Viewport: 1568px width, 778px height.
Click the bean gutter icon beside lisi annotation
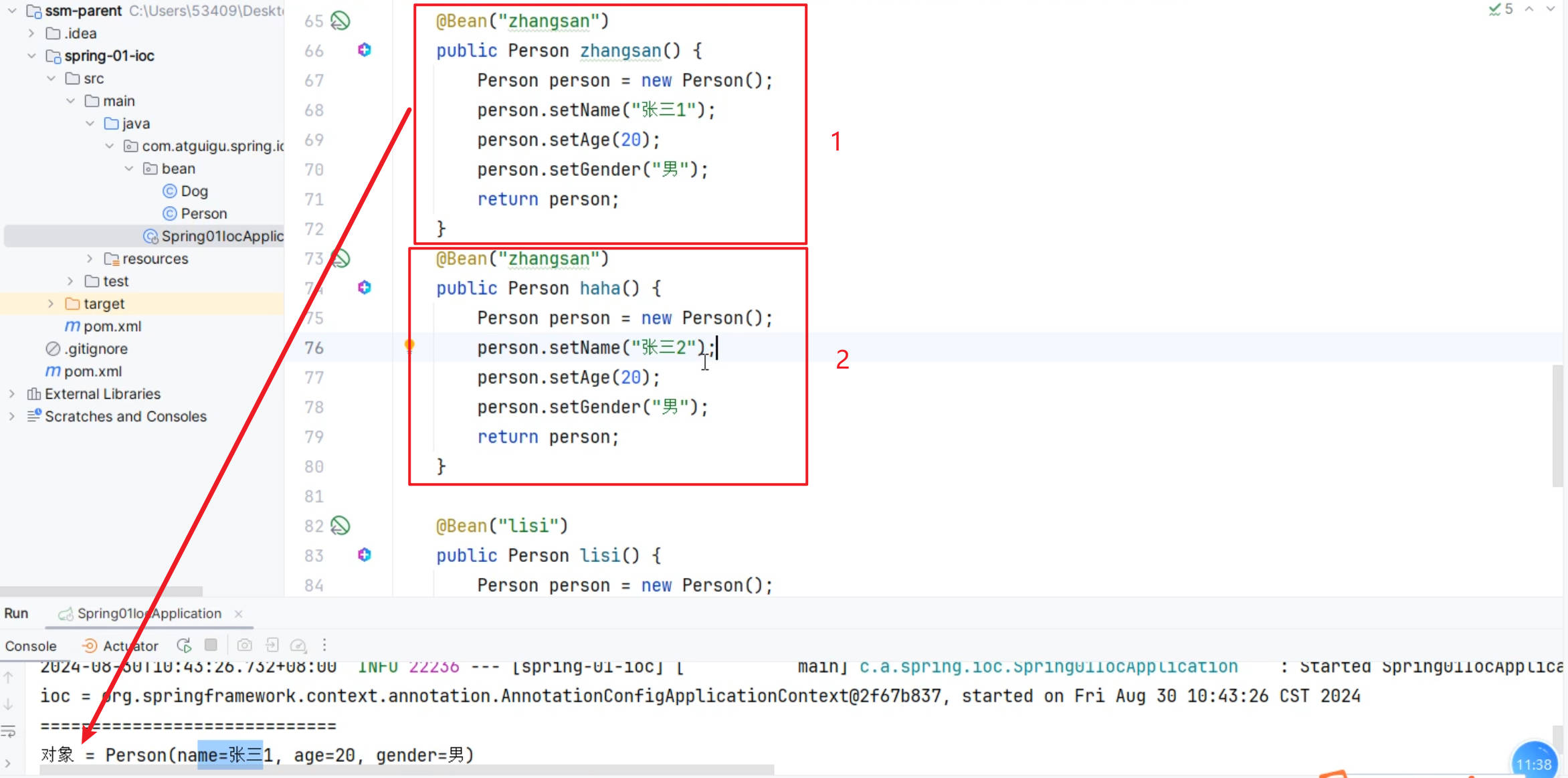[340, 526]
